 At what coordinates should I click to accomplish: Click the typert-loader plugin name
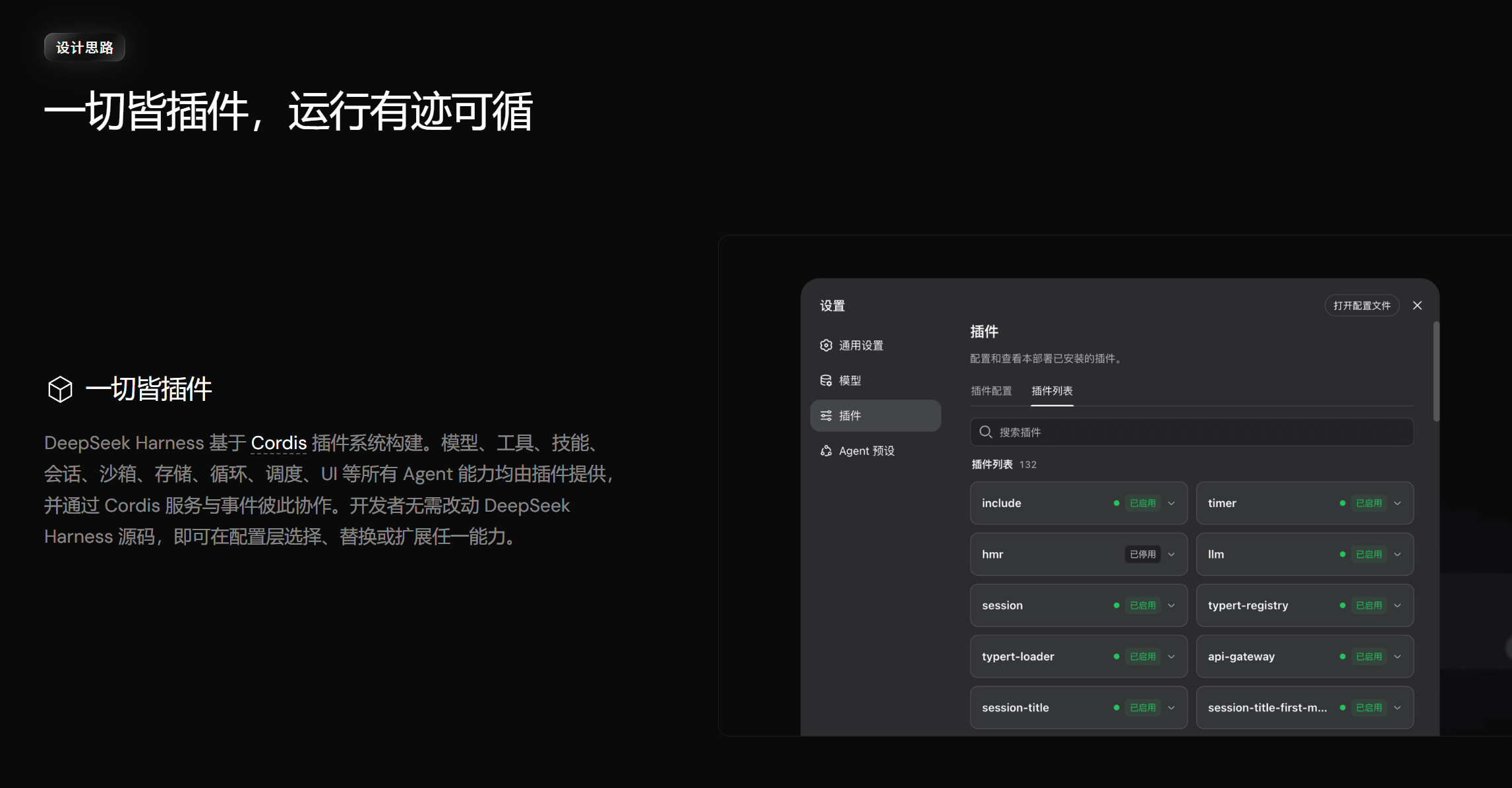click(1018, 657)
